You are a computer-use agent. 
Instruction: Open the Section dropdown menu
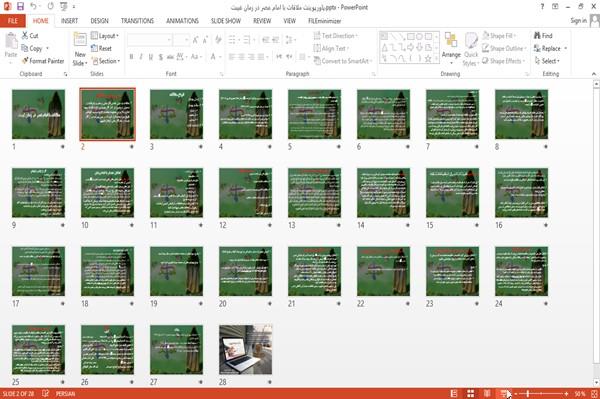point(106,61)
